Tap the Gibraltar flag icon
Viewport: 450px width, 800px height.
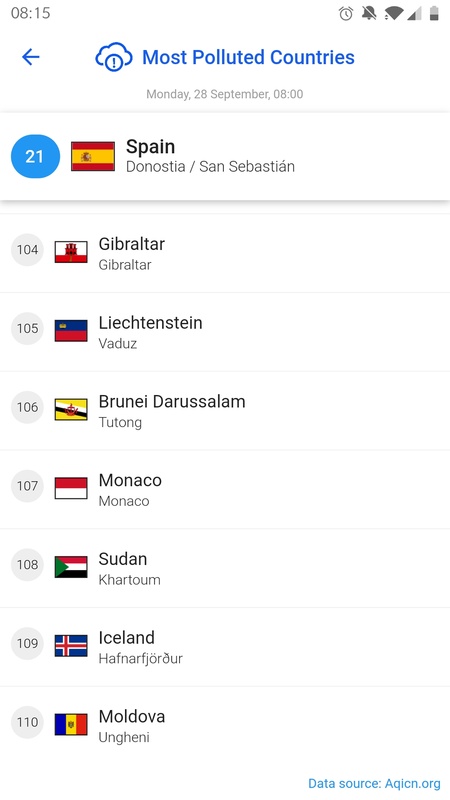click(71, 252)
